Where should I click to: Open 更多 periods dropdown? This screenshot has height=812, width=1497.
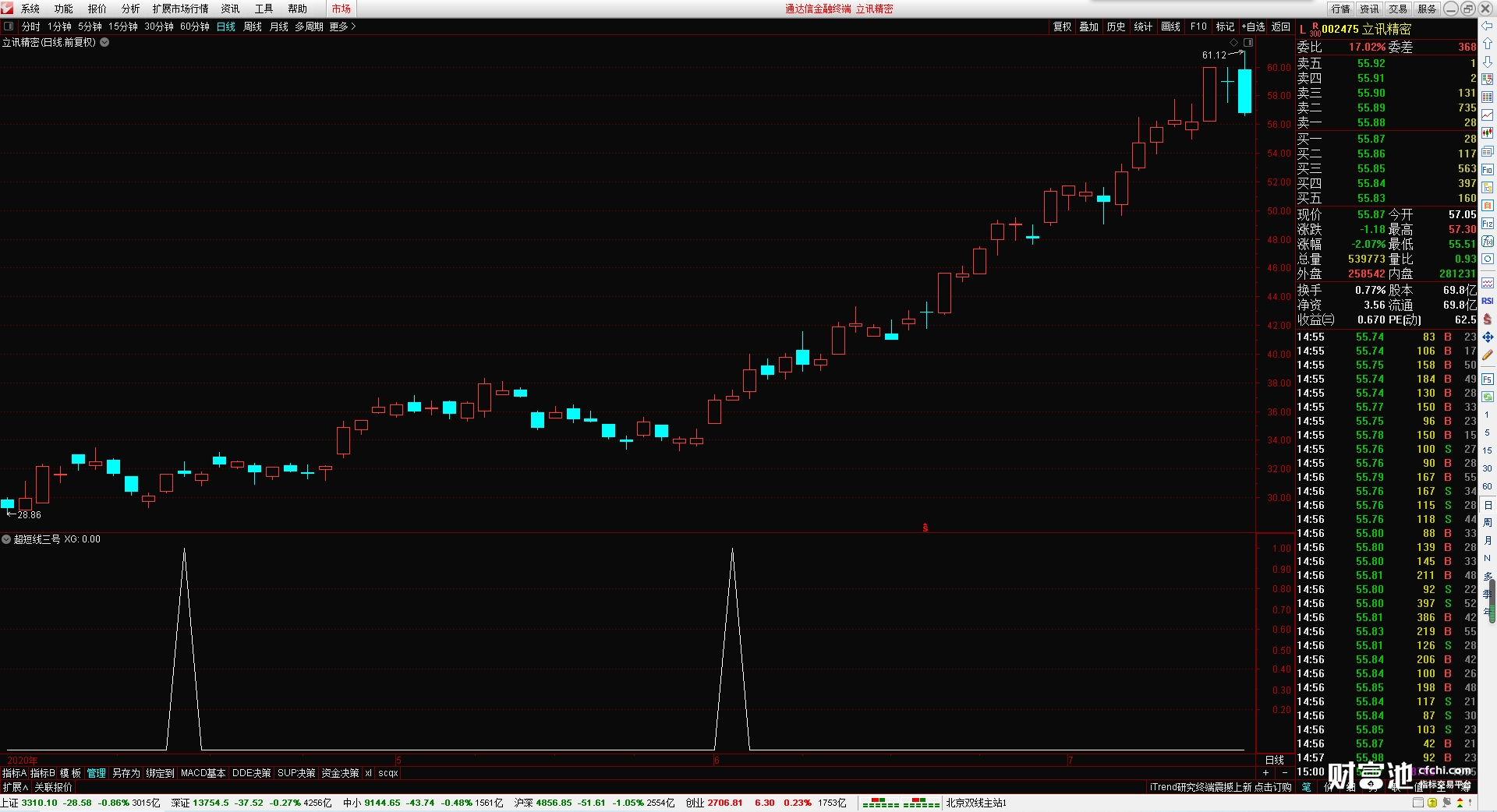point(342,26)
